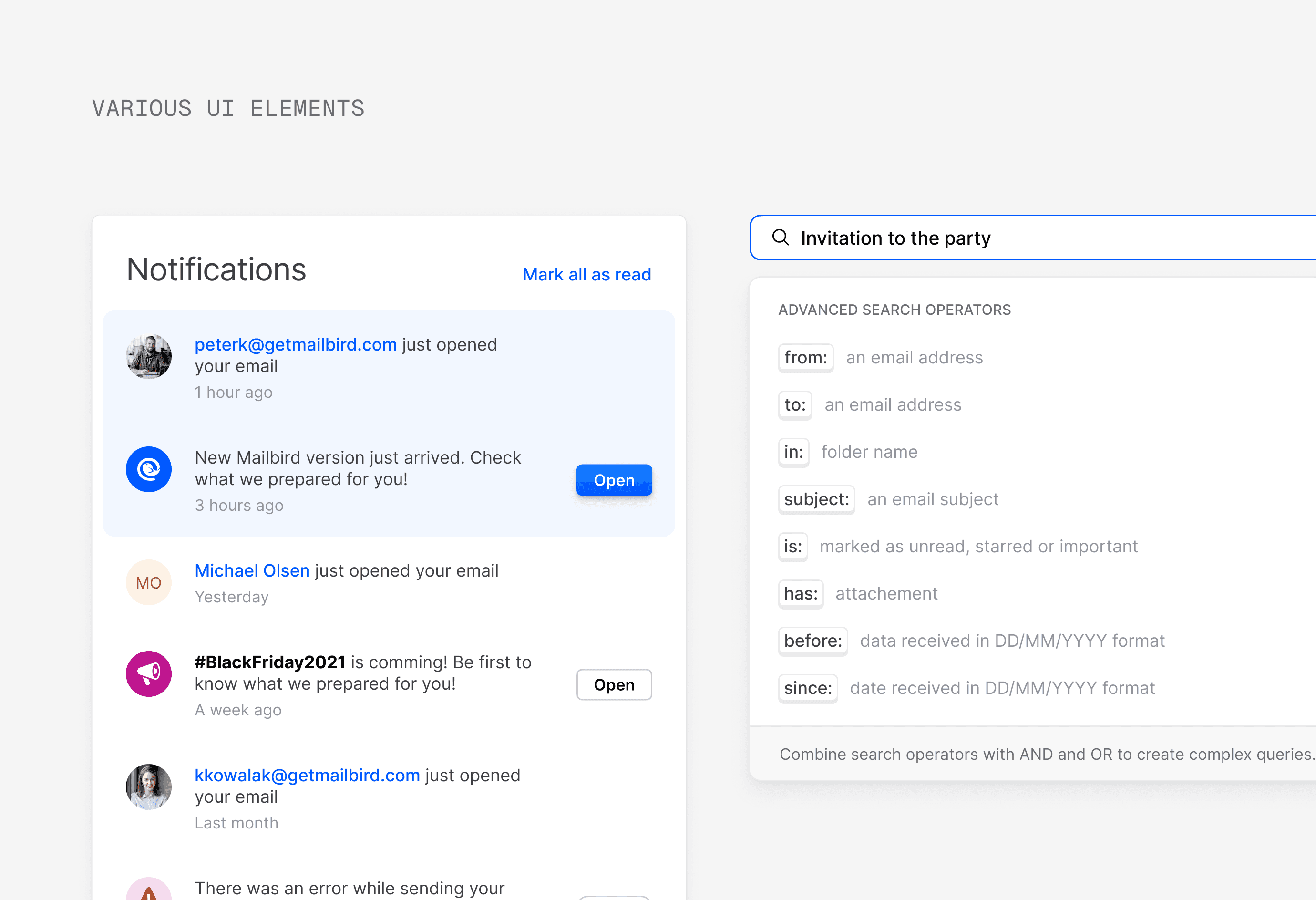Click 'folder name' description text
Image resolution: width=1316 pixels, height=900 pixels.
click(869, 452)
